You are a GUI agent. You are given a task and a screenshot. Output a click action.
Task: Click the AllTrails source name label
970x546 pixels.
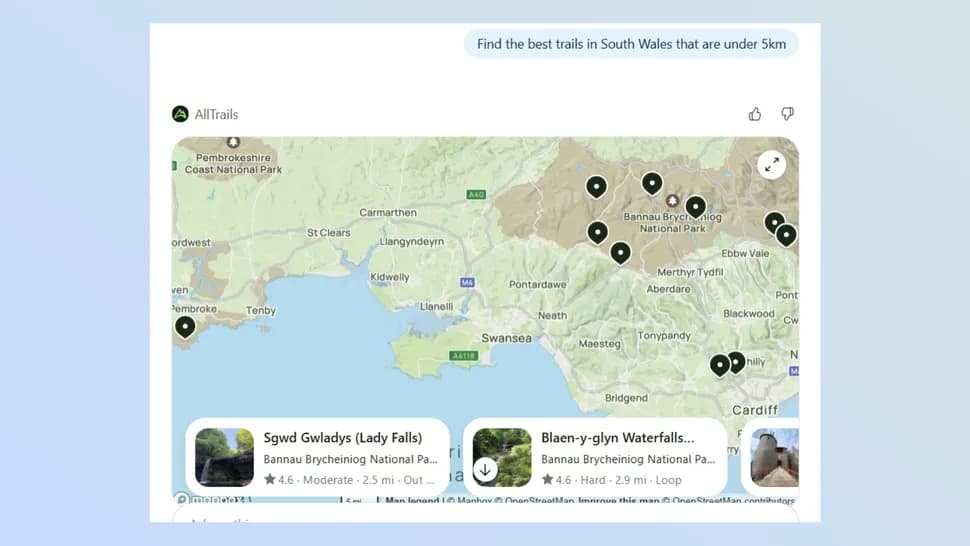point(216,114)
